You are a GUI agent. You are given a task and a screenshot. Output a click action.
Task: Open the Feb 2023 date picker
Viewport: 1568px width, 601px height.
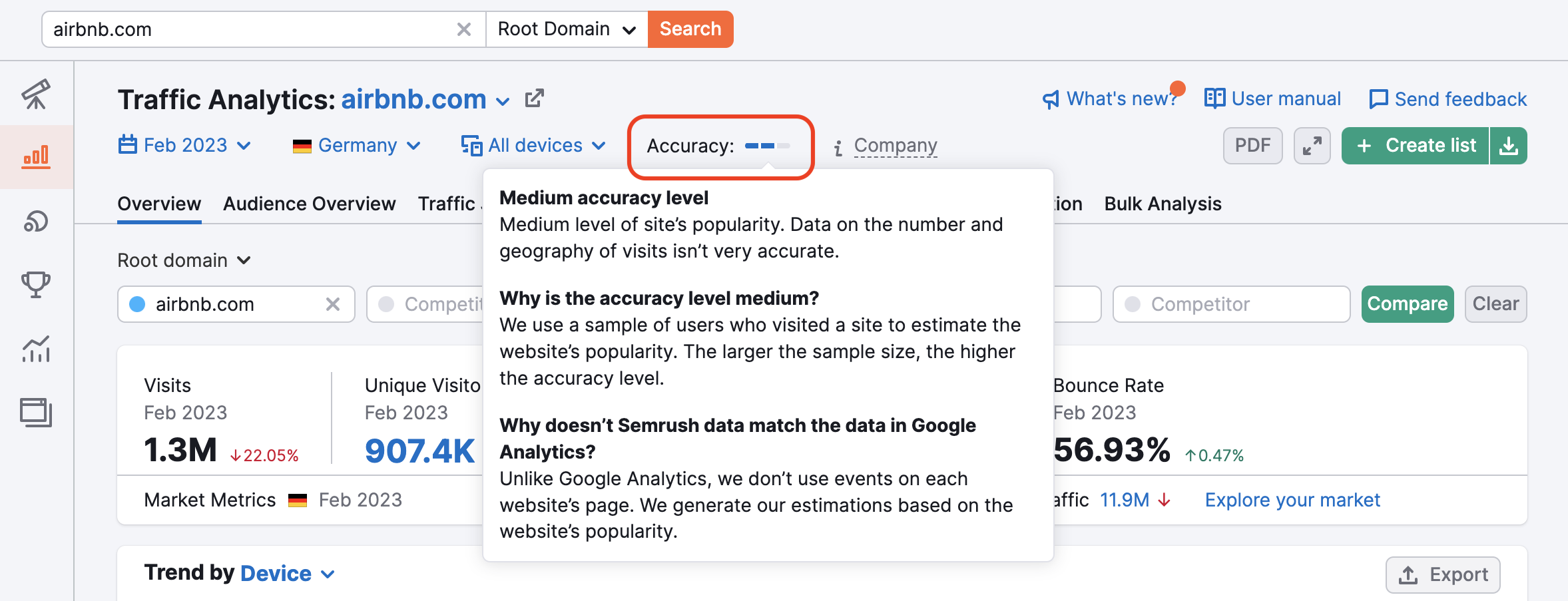(184, 145)
